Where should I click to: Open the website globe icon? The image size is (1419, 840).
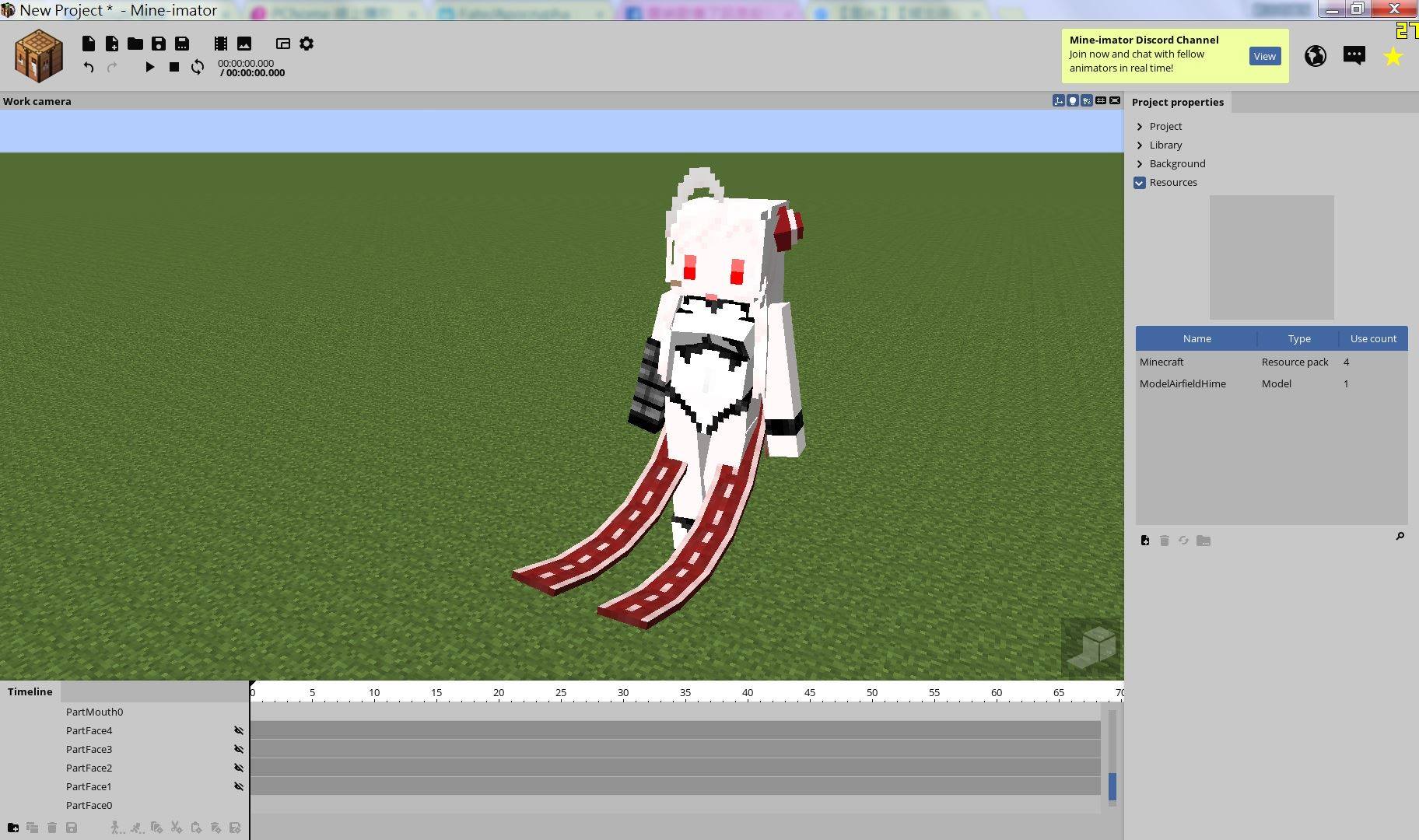point(1316,56)
